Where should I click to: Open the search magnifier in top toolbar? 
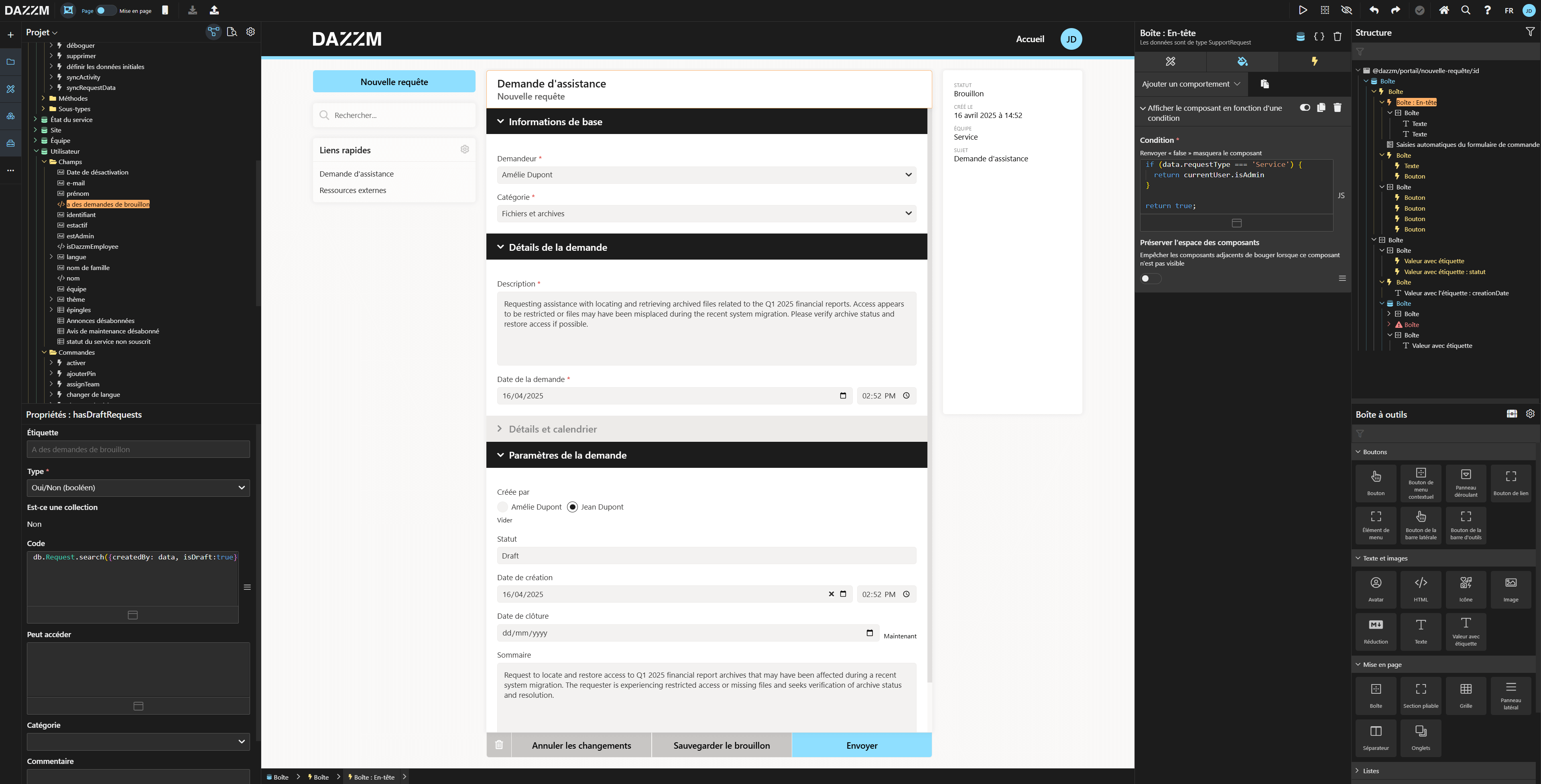[1466, 10]
